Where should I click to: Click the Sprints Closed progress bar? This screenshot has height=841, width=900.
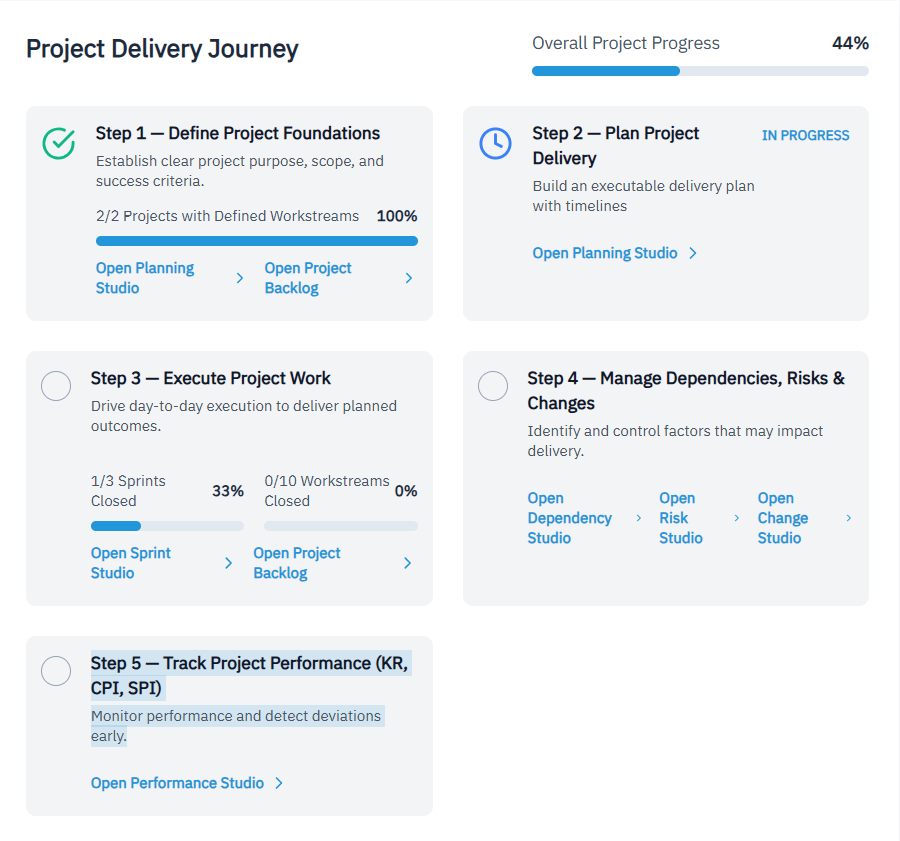point(167,526)
